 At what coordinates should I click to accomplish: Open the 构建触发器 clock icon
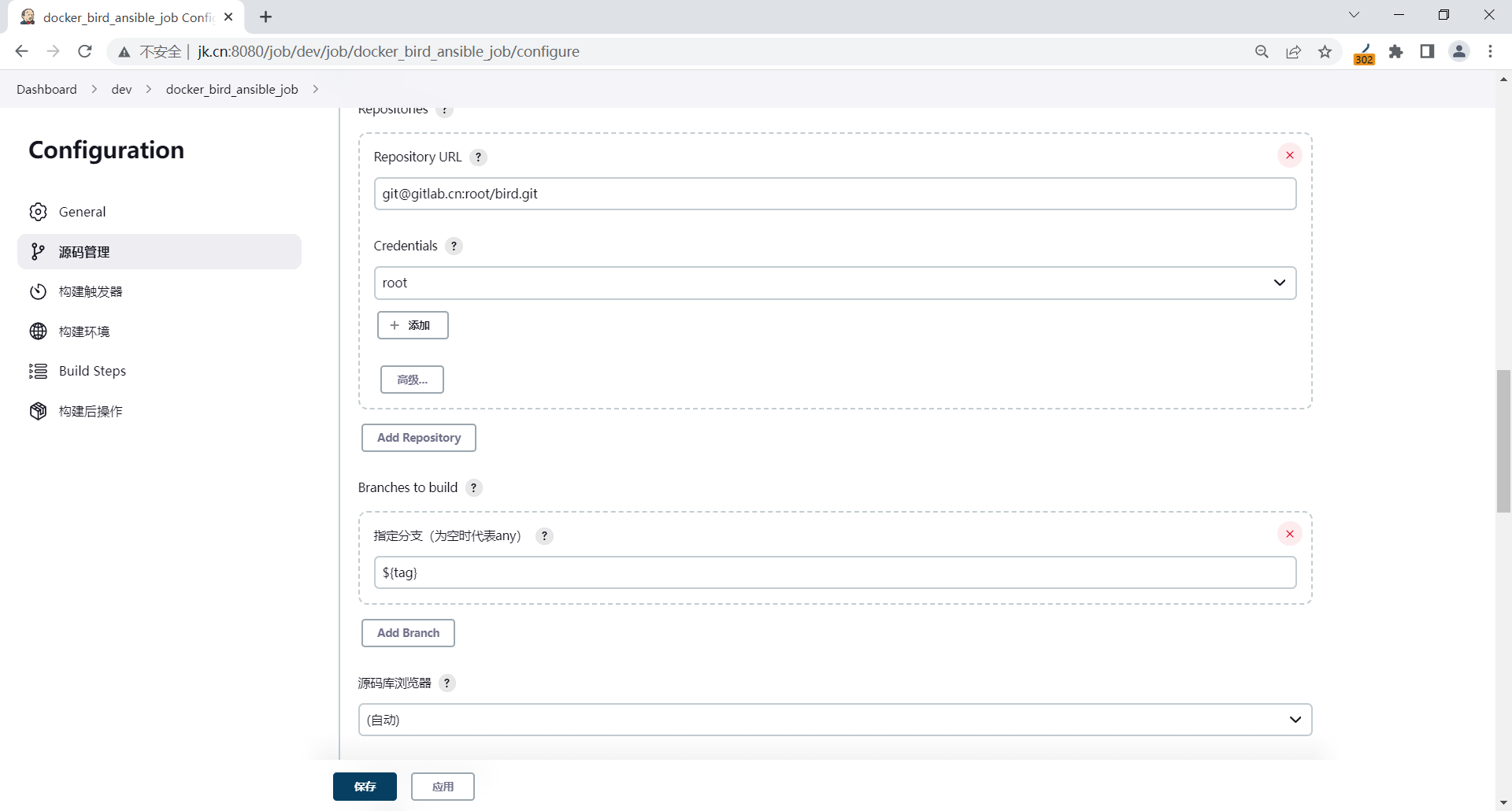[38, 291]
